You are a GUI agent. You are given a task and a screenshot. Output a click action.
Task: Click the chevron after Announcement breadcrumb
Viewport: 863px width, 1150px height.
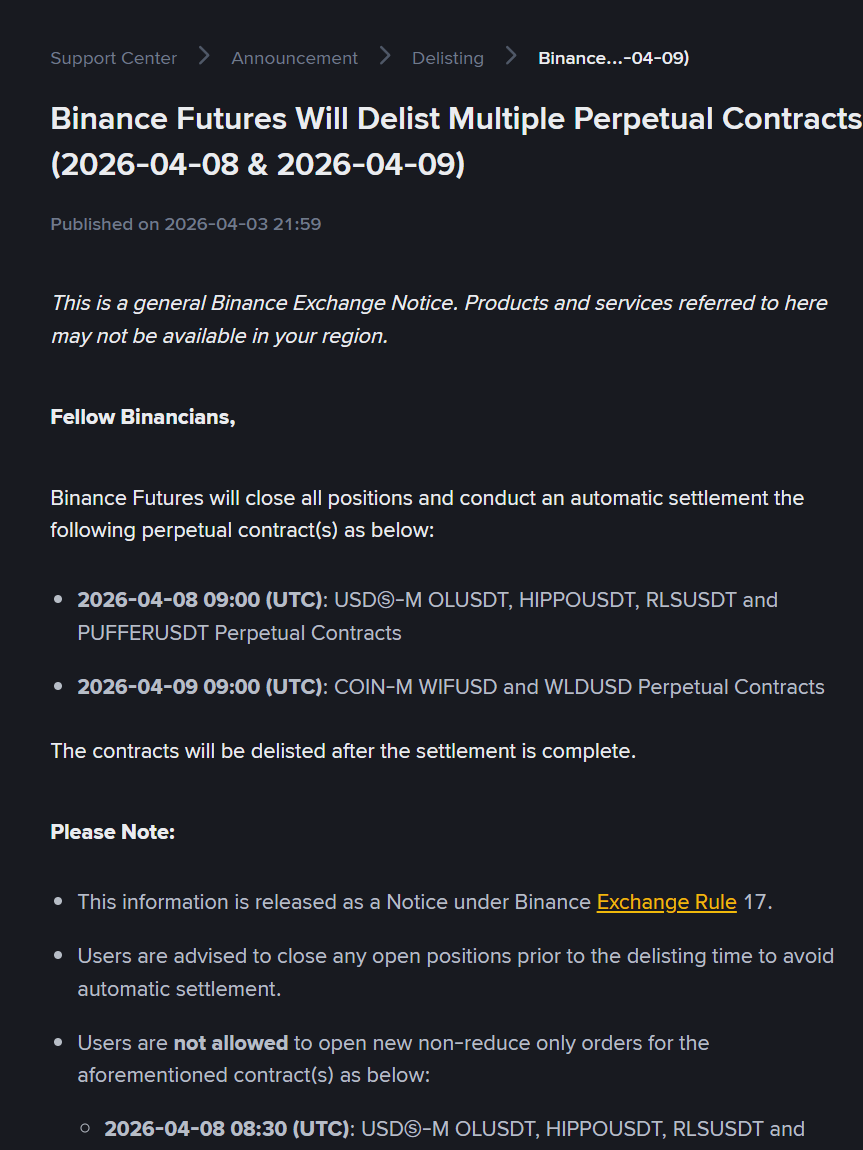point(385,56)
